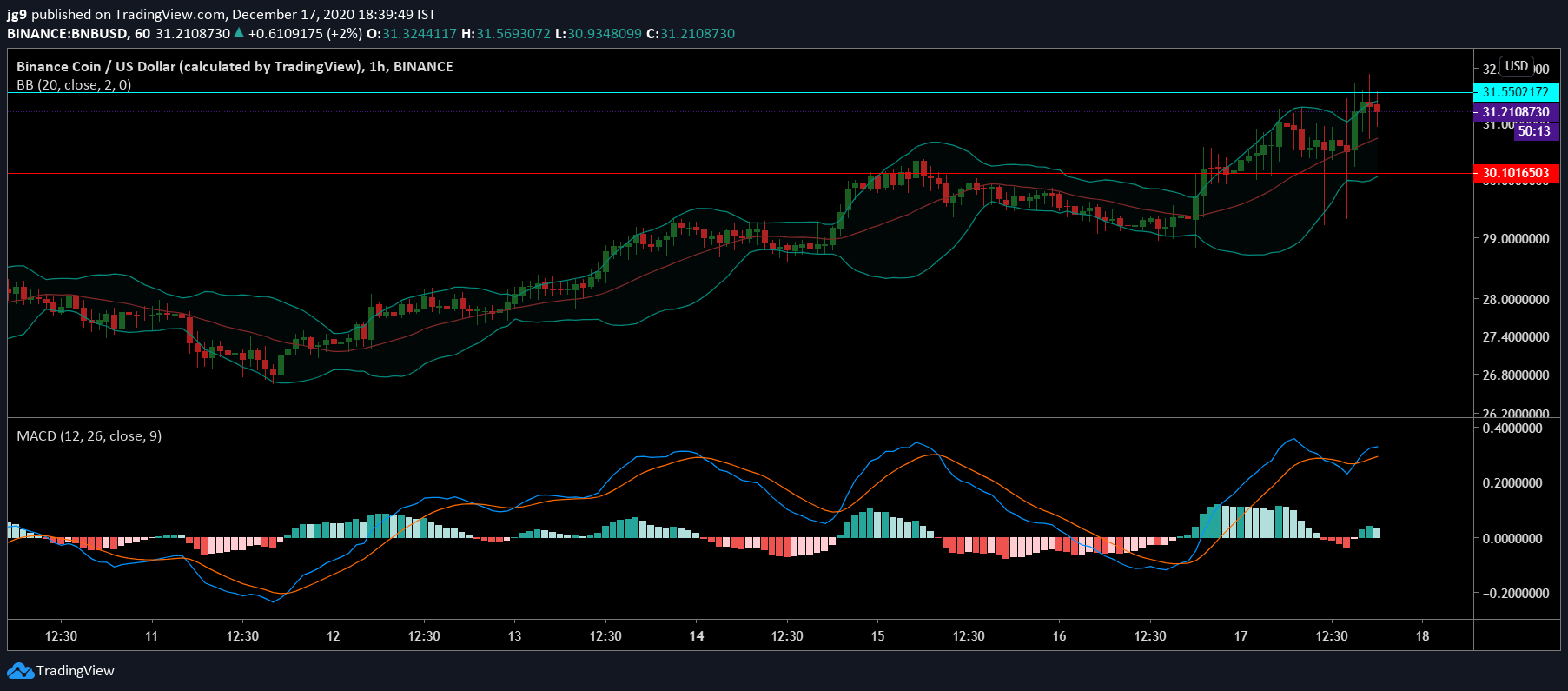The width and height of the screenshot is (1568, 691).
Task: Click the 11 date label on time axis
Action: click(151, 636)
